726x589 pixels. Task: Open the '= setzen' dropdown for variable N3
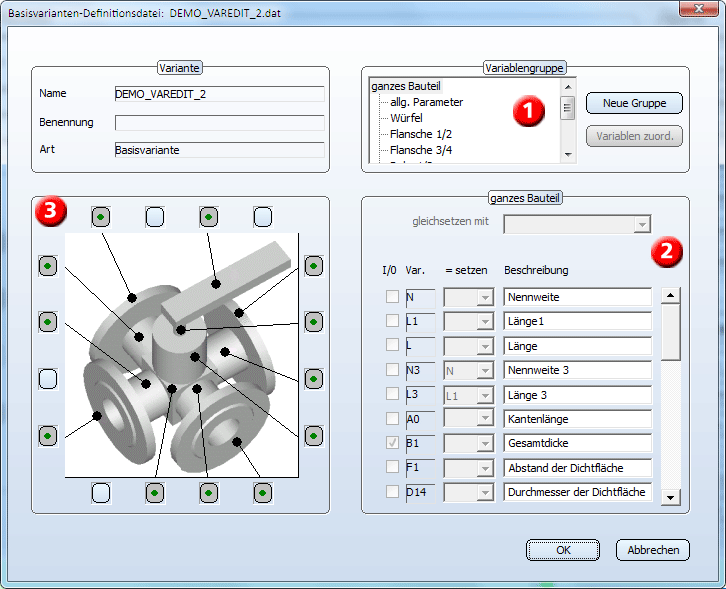click(485, 371)
